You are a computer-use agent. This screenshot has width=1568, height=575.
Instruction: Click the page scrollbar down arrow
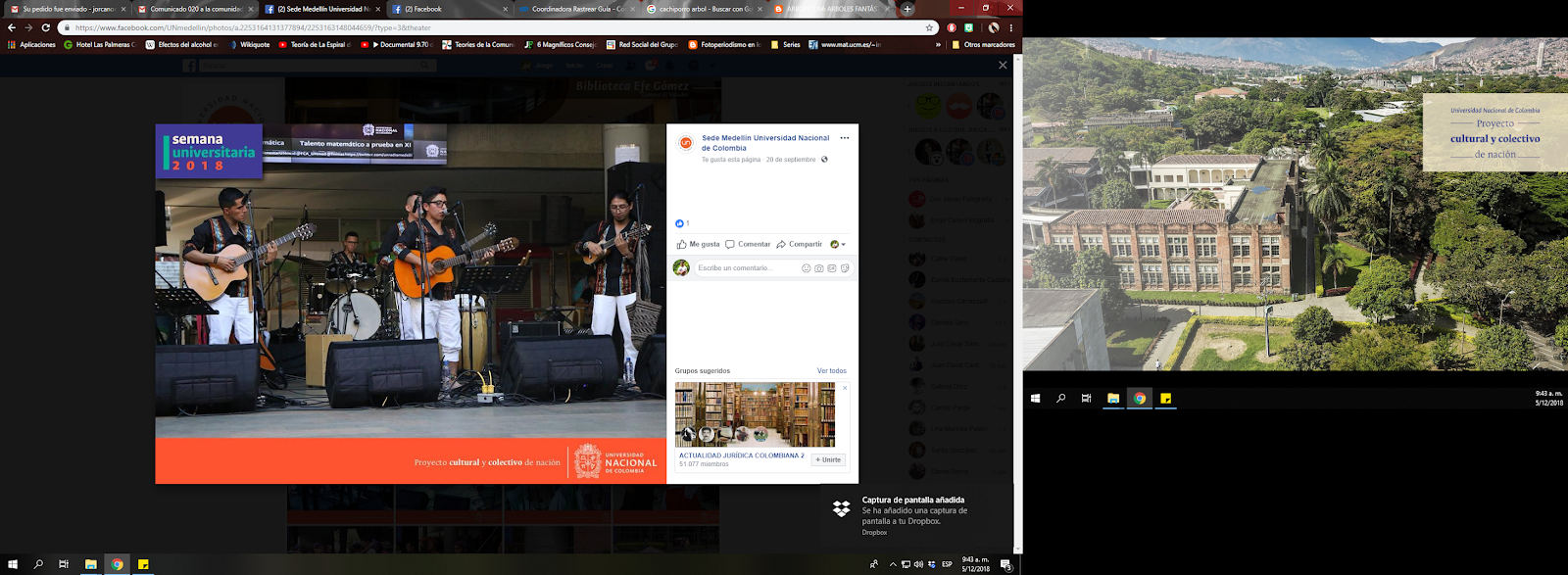point(1018,550)
